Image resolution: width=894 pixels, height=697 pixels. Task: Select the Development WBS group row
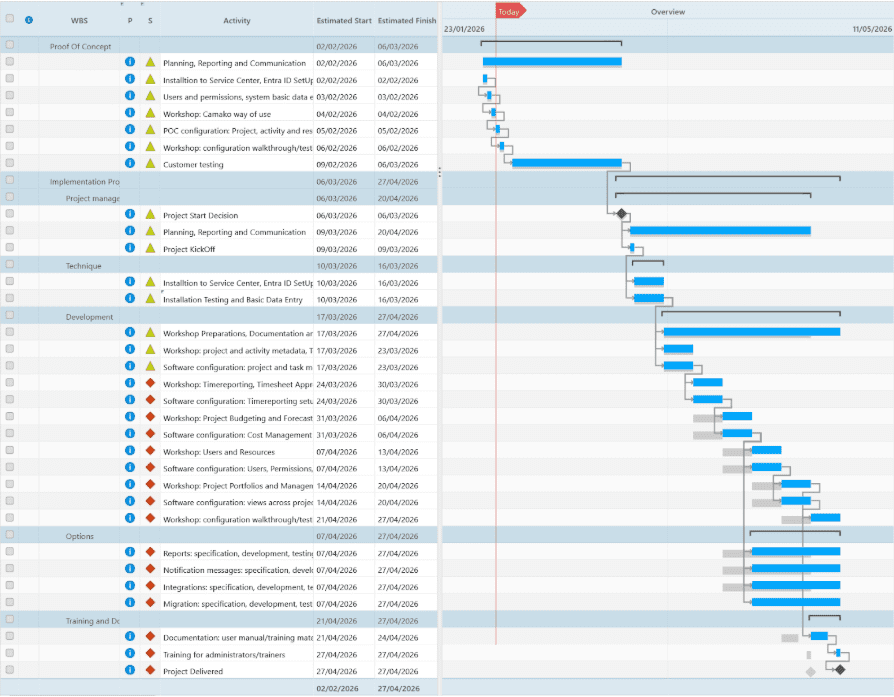coord(89,317)
